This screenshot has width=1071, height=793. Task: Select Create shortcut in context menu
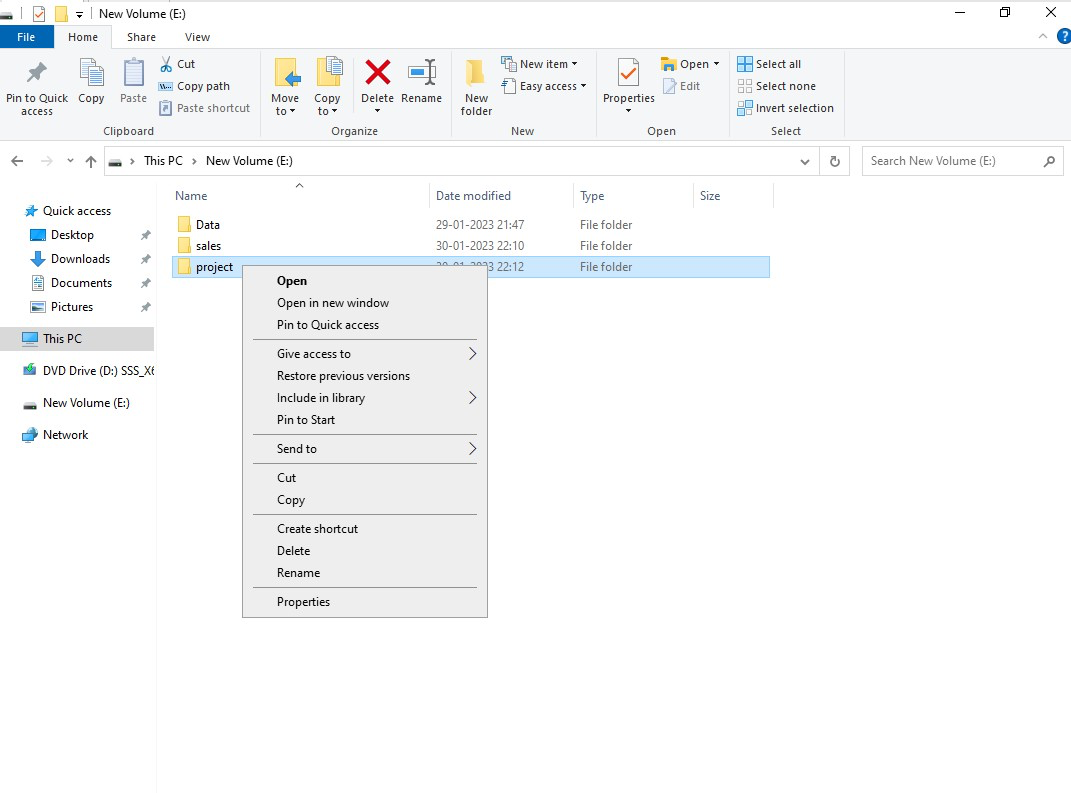pyautogui.click(x=365, y=529)
